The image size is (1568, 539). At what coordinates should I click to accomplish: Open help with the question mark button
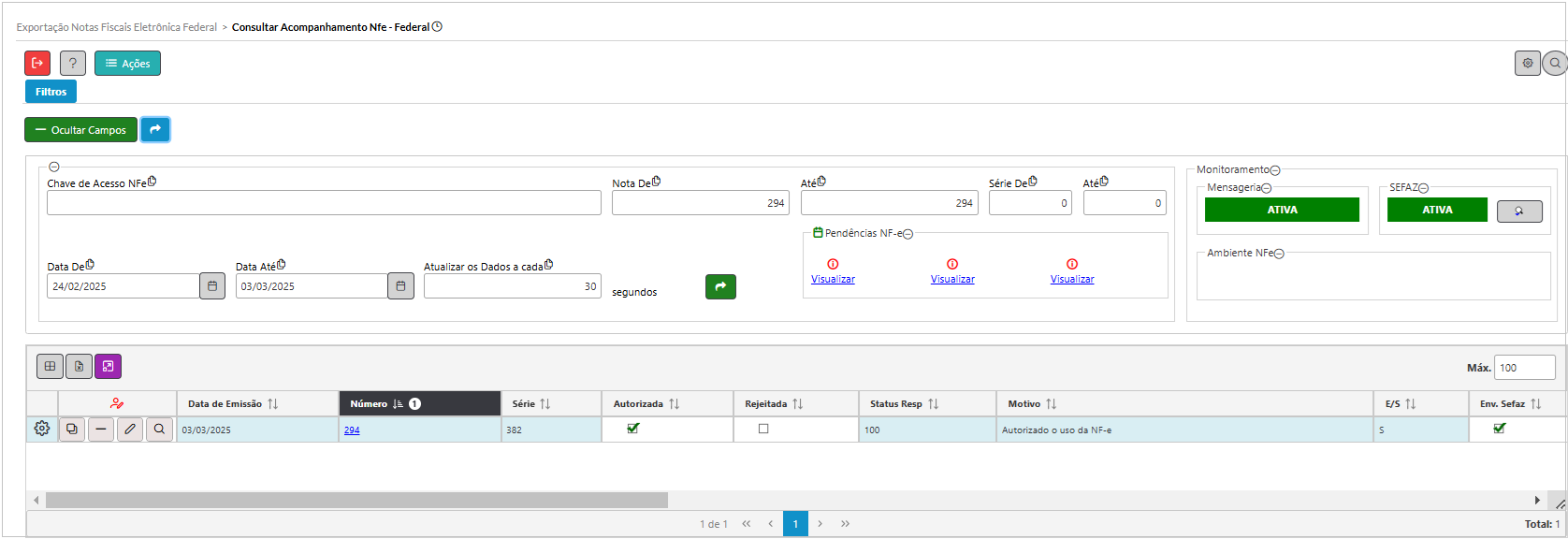[x=73, y=63]
